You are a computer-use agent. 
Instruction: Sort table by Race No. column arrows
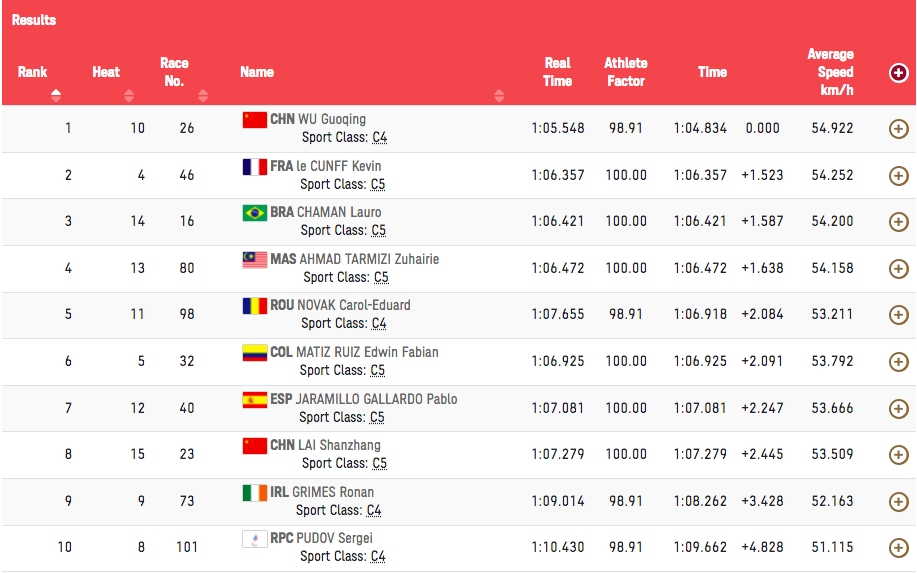pyautogui.click(x=203, y=96)
